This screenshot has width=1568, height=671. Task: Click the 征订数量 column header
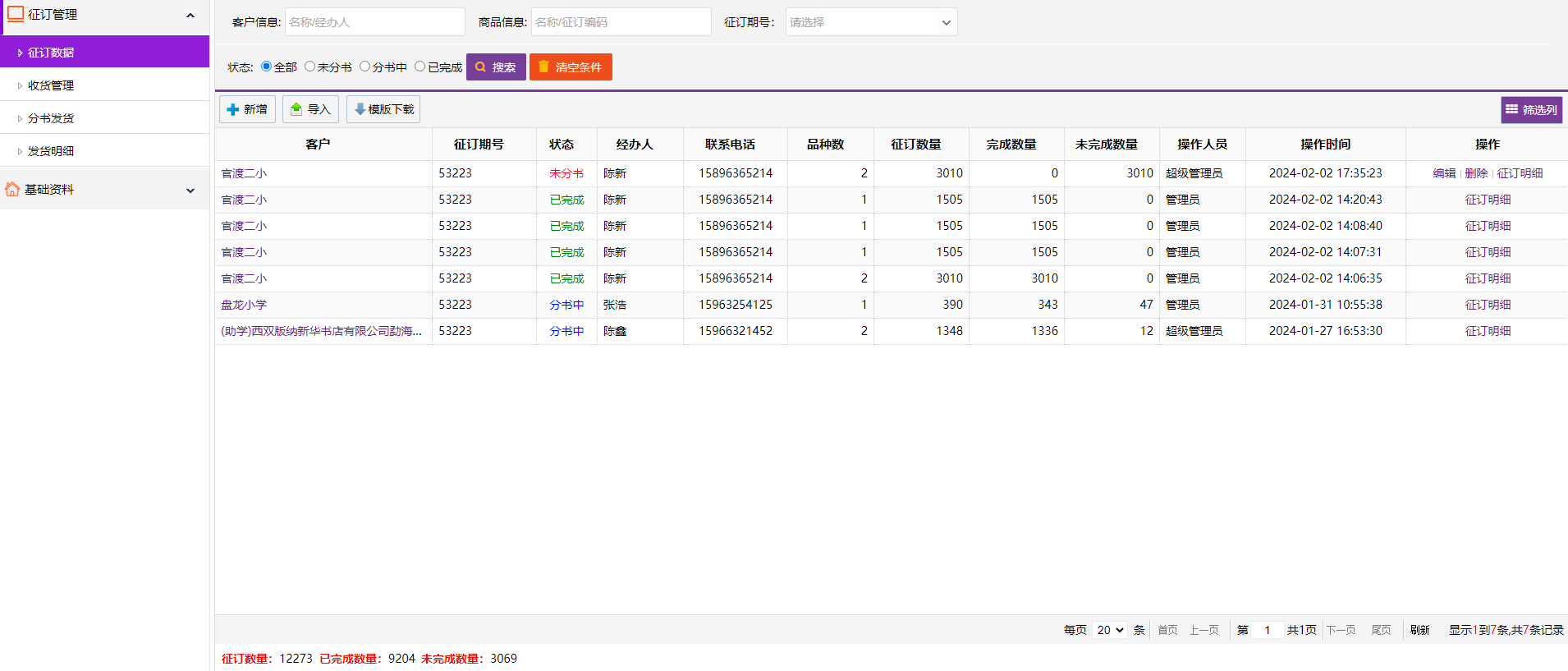pos(921,144)
